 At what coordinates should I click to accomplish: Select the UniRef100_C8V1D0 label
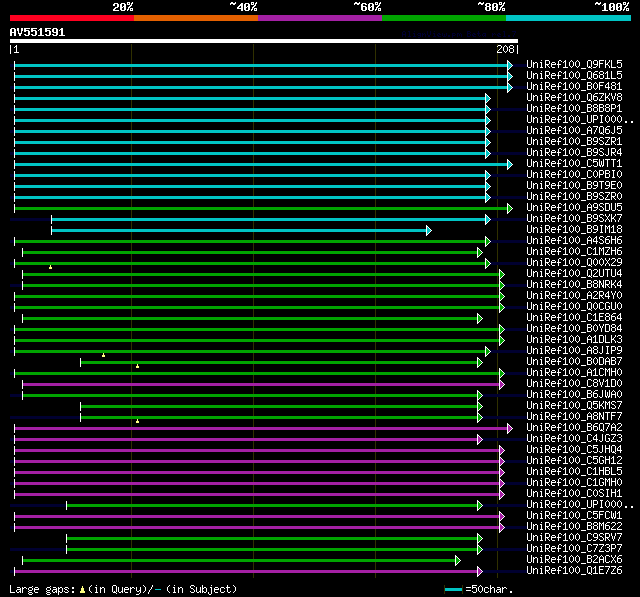[574, 384]
